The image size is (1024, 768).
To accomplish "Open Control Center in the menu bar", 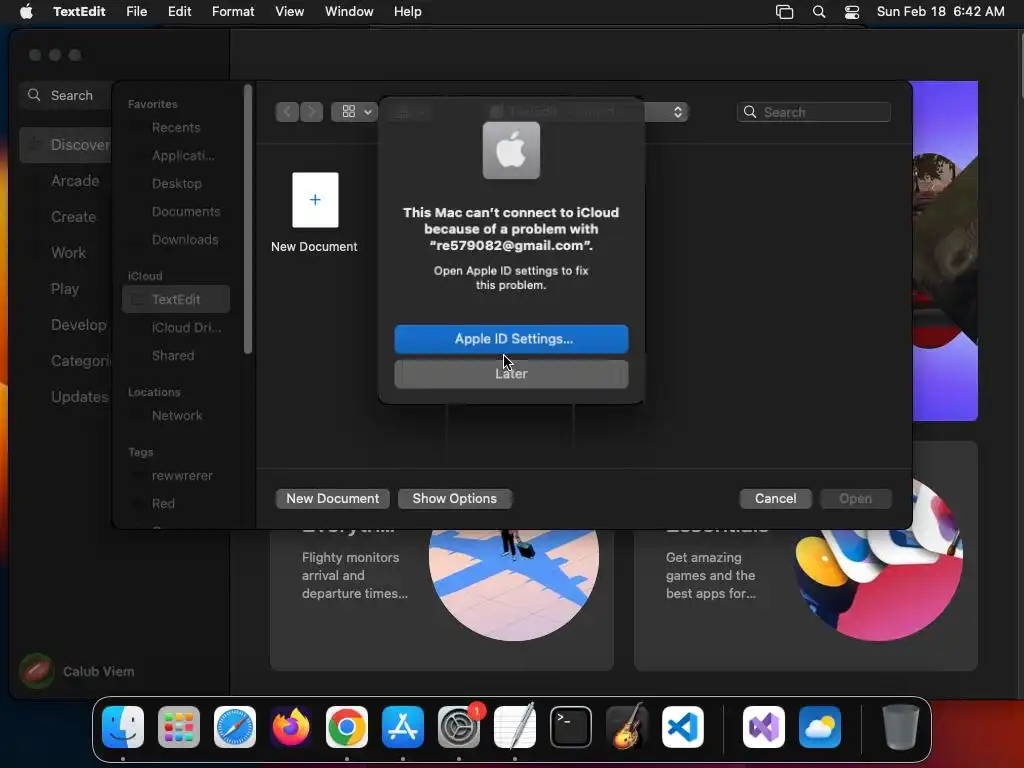I will [852, 12].
